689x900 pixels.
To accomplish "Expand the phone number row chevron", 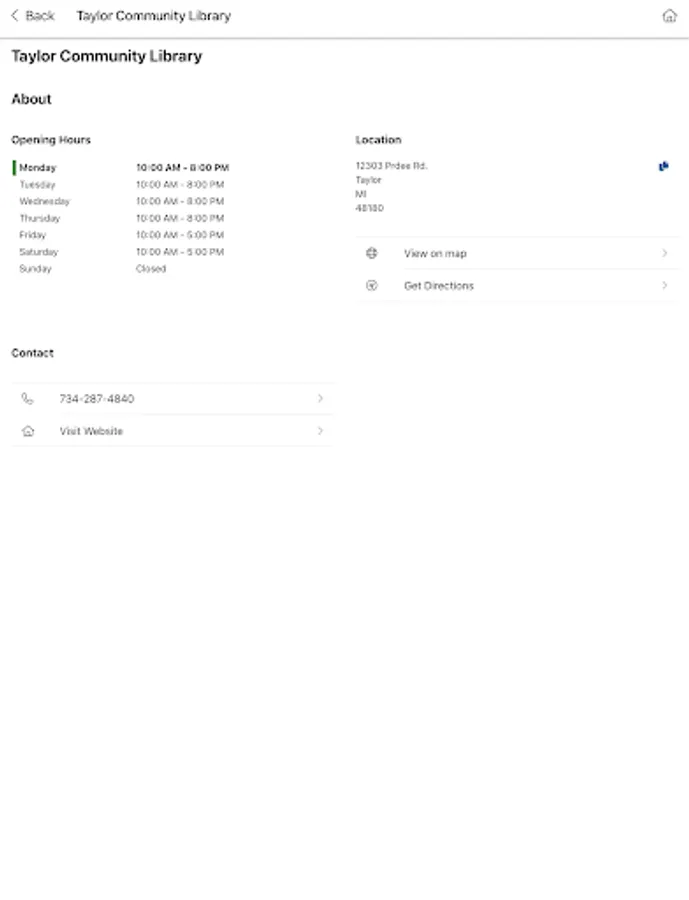I will point(320,398).
